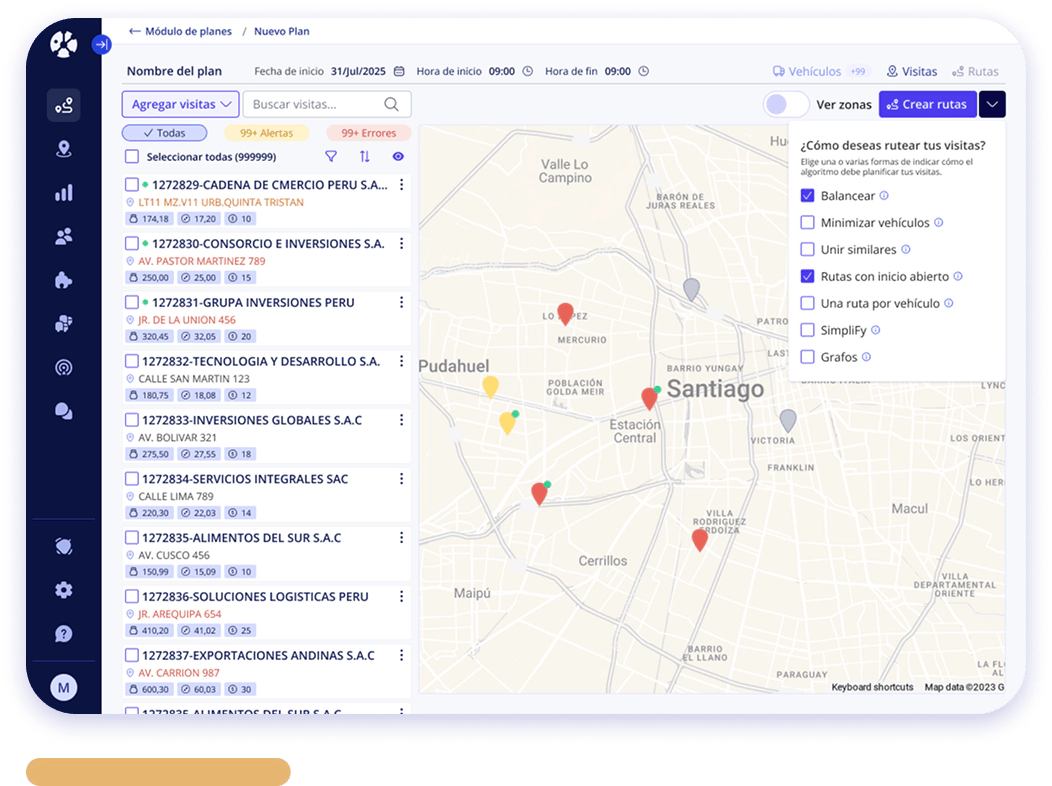The height and width of the screenshot is (786, 1052).
Task: Open the help question mark sidebar icon
Action: click(64, 634)
